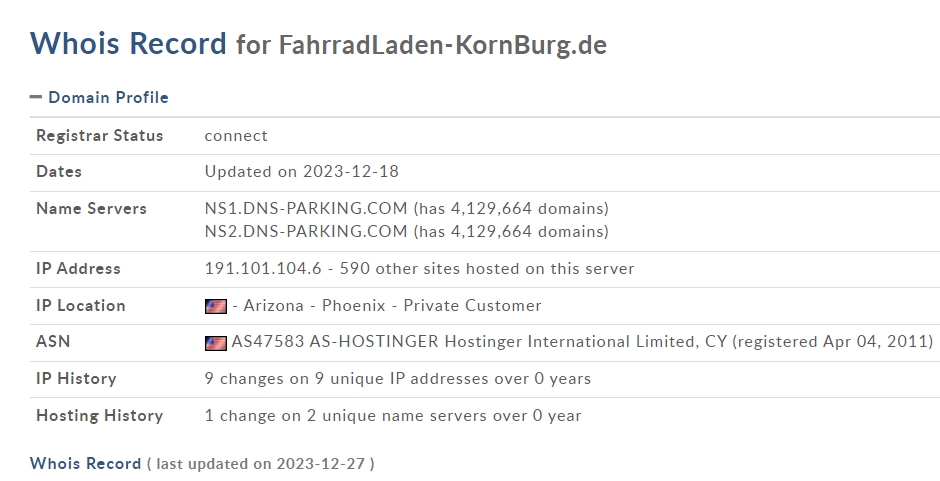
Task: Click the US flag in ASN row
Action: click(x=216, y=343)
